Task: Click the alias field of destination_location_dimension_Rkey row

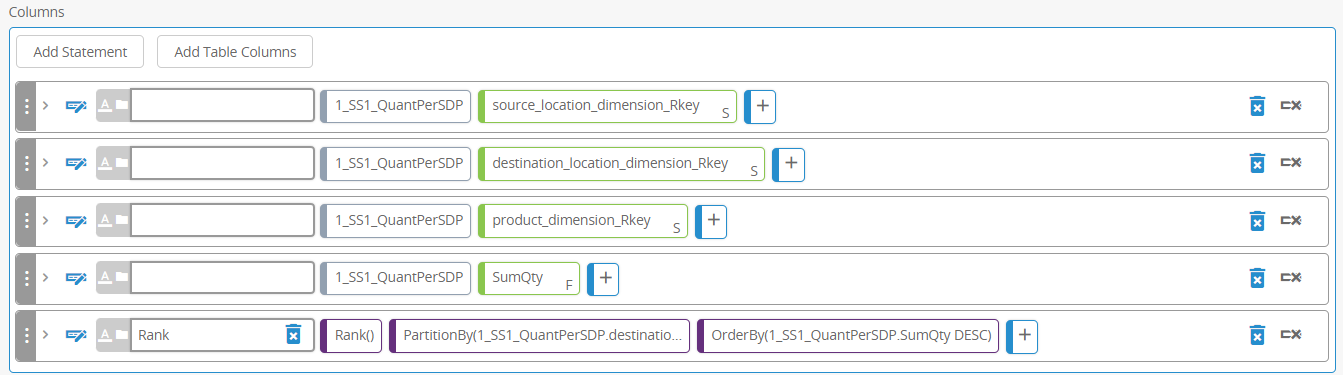Action: (x=222, y=163)
